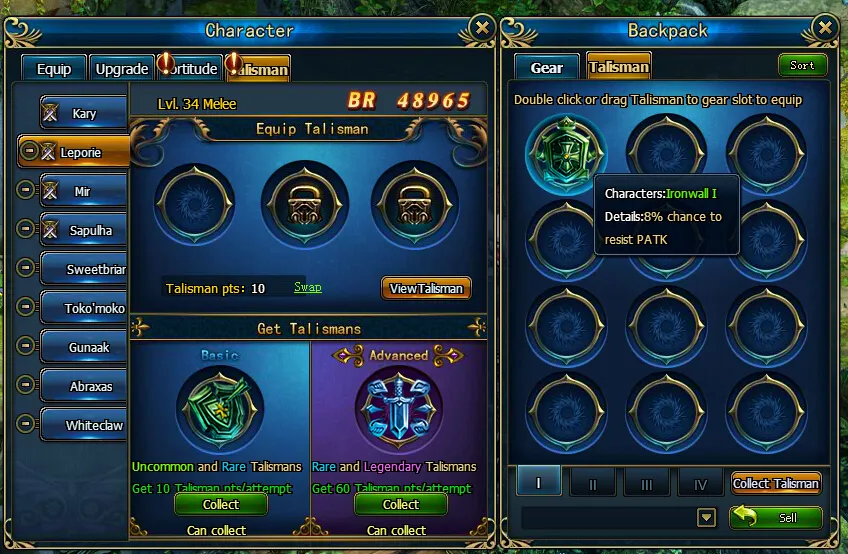Screen dimensions: 848x554
Task: Go to backpack page II
Action: (593, 483)
